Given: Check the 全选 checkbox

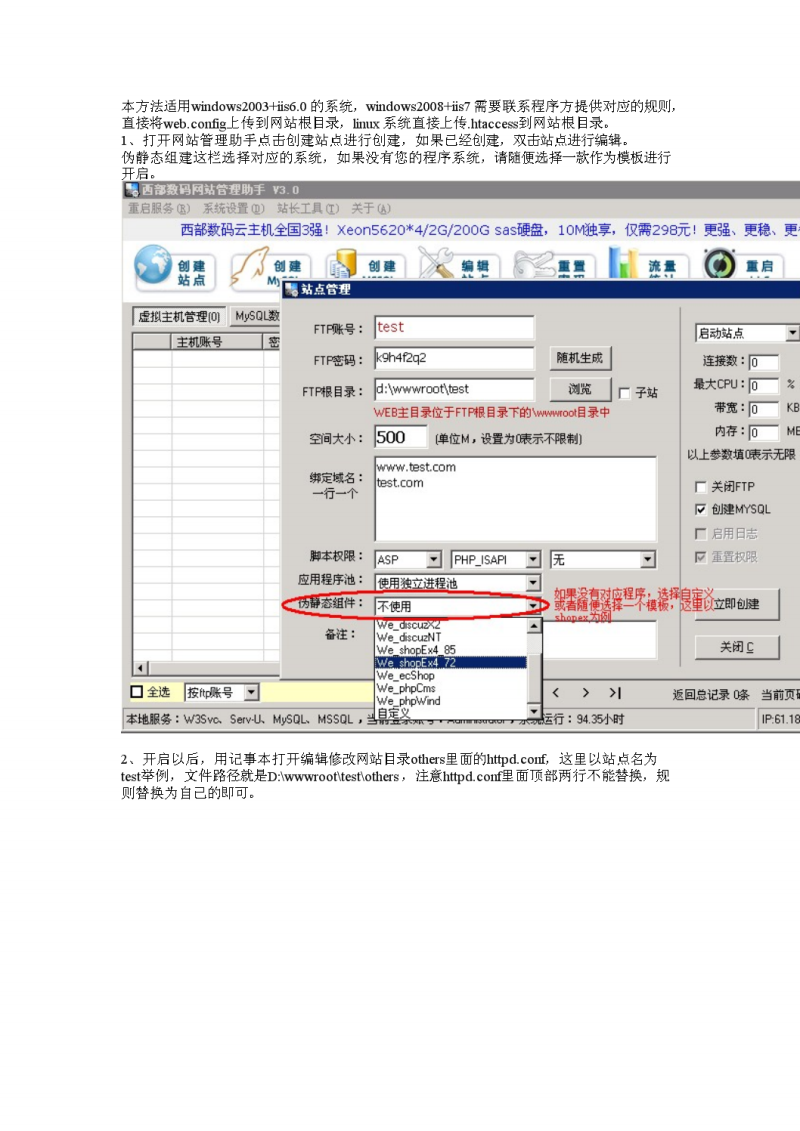Looking at the screenshot, I should (x=136, y=692).
